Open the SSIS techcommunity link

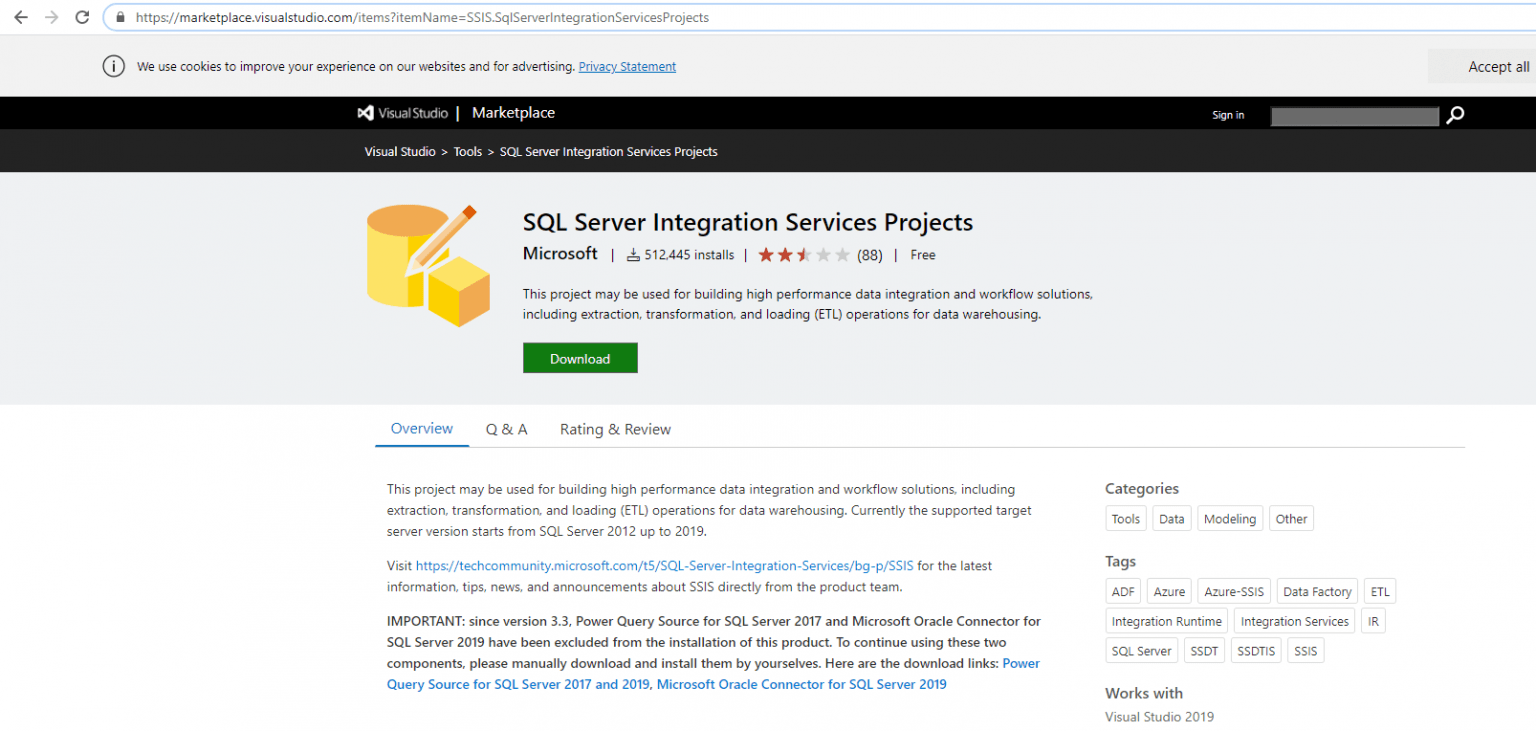(665, 565)
